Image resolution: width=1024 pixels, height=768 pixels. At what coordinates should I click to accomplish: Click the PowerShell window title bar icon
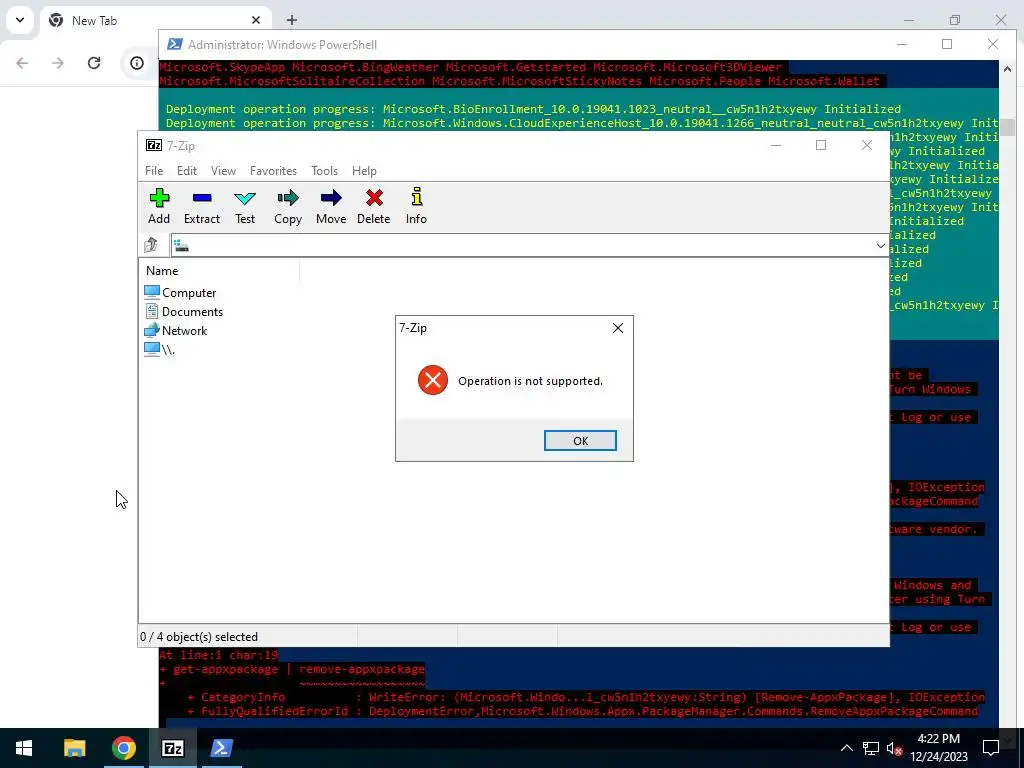click(x=175, y=44)
